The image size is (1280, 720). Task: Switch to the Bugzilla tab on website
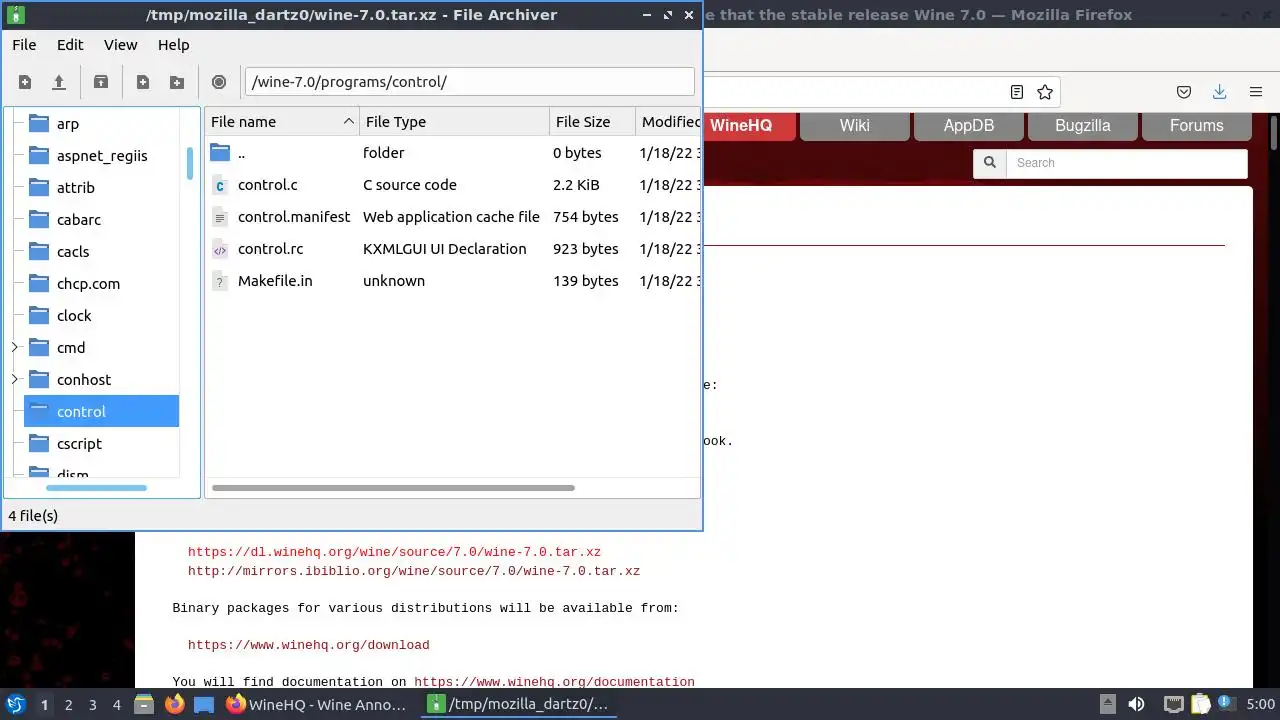1083,126
